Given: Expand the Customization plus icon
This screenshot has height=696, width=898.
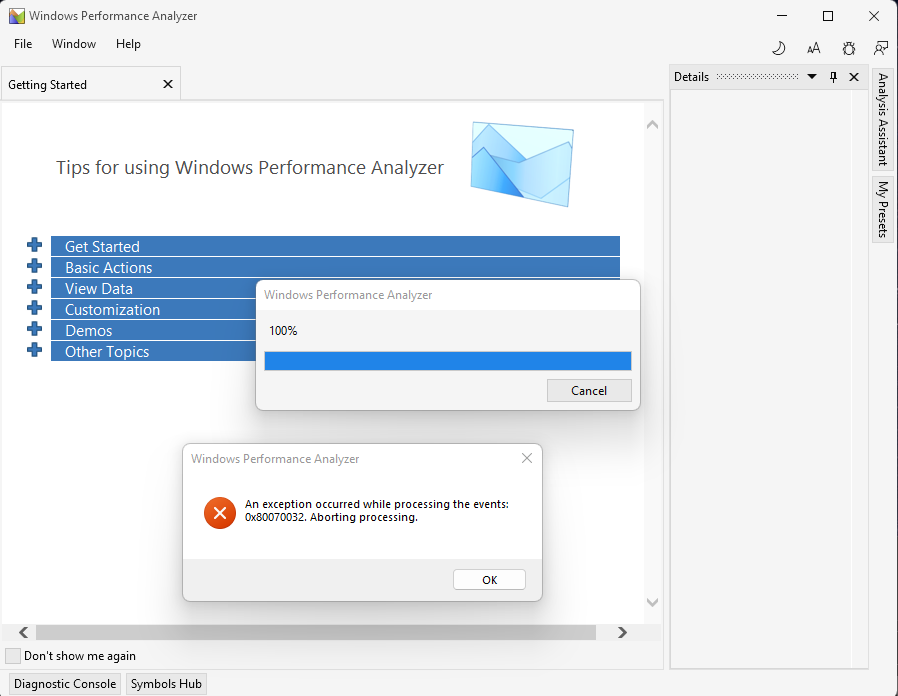Looking at the screenshot, I should (x=34, y=308).
